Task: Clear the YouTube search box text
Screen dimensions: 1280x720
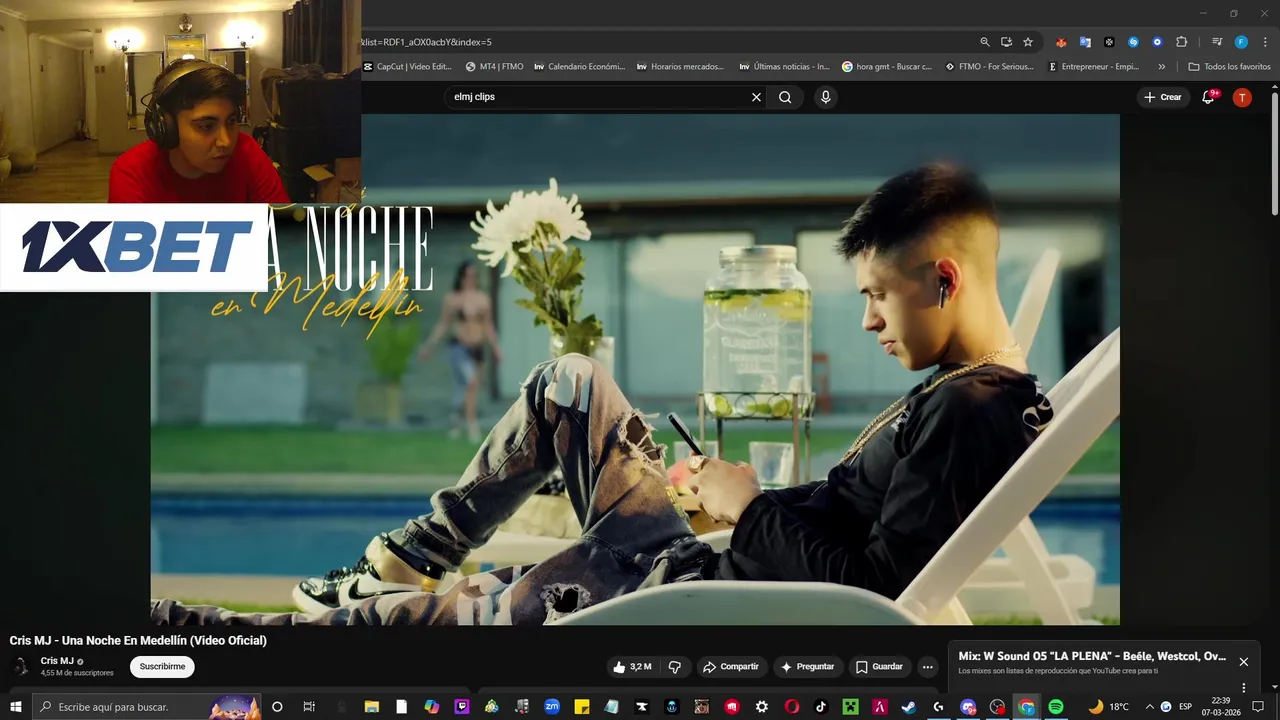Action: (756, 97)
